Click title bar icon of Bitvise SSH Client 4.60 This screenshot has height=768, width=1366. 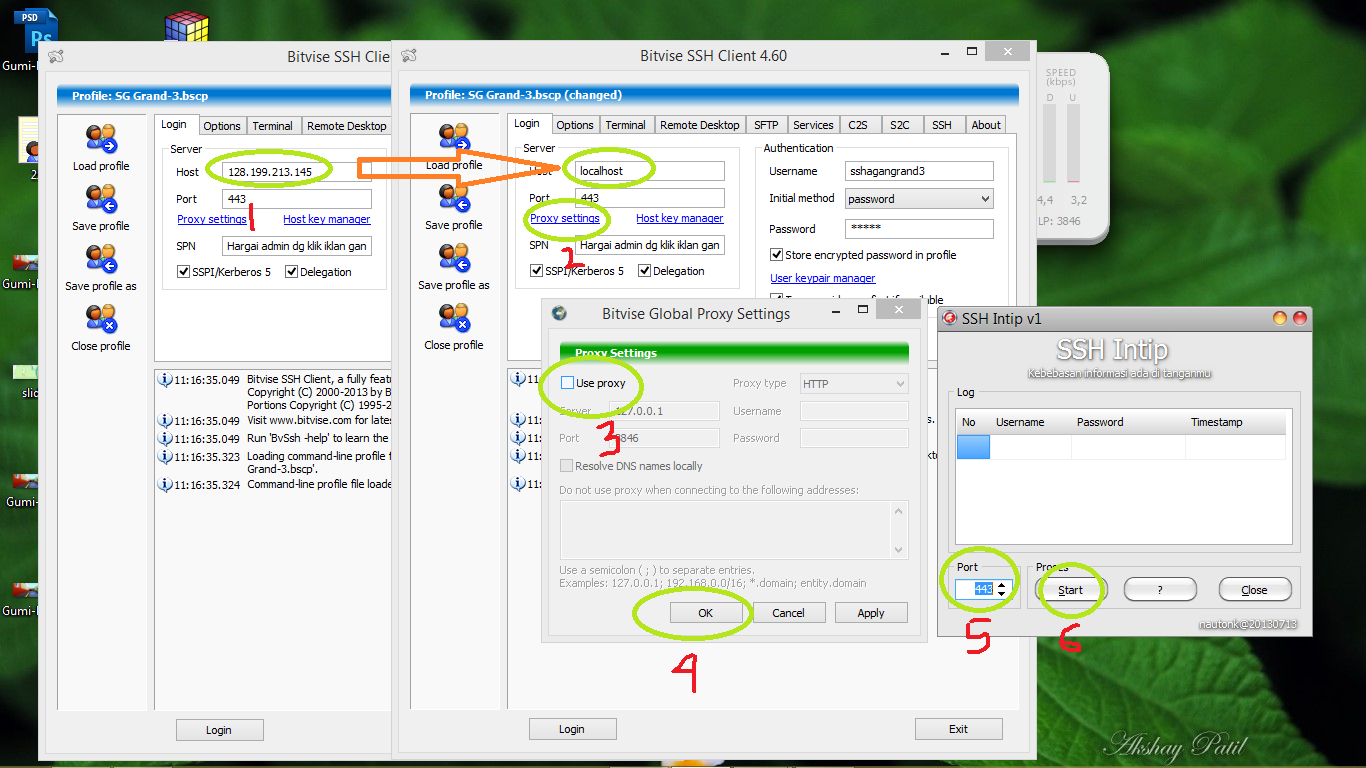409,56
